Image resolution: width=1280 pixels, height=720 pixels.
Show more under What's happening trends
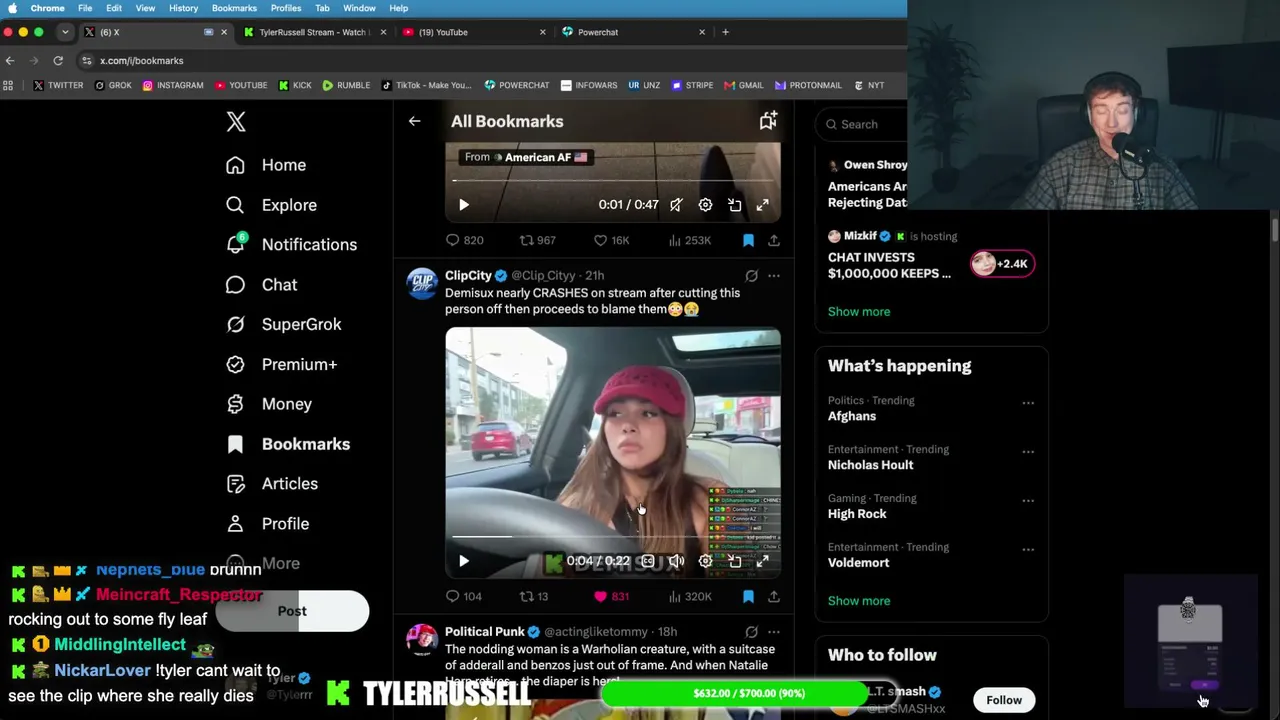pos(859,601)
